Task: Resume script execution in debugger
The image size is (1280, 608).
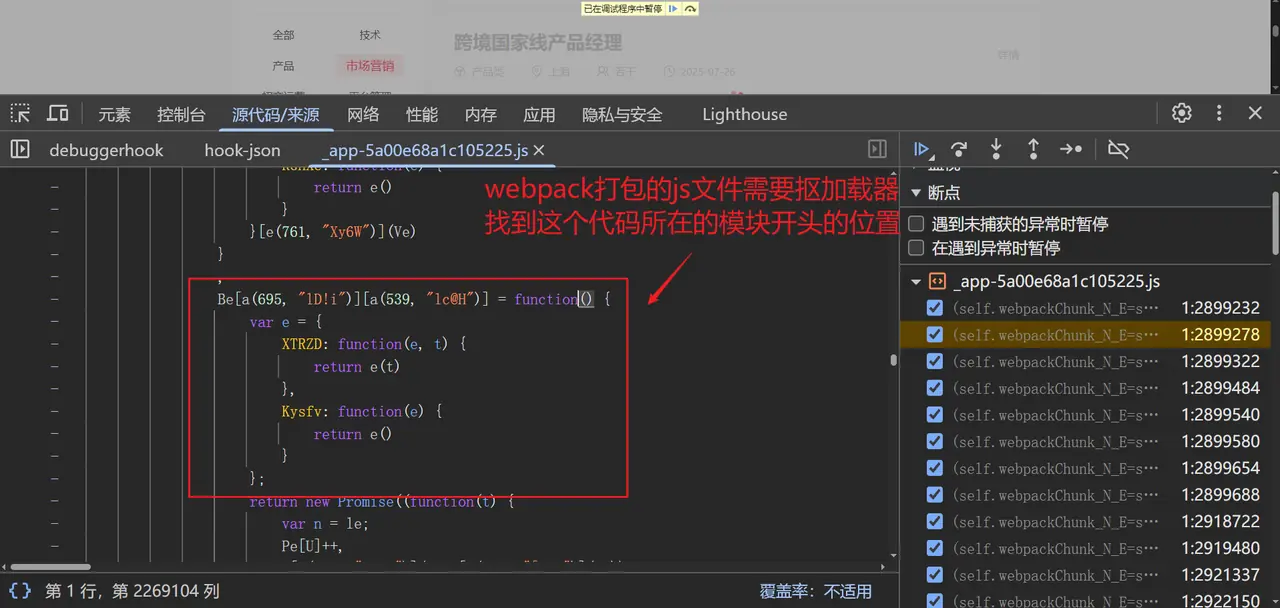Action: pyautogui.click(x=922, y=149)
